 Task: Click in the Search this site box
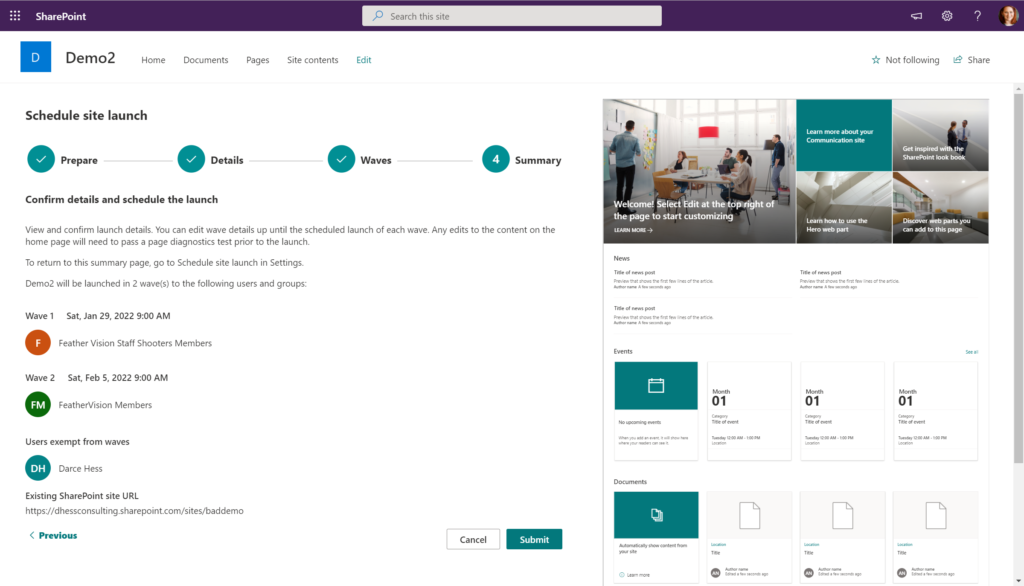pyautogui.click(x=511, y=16)
